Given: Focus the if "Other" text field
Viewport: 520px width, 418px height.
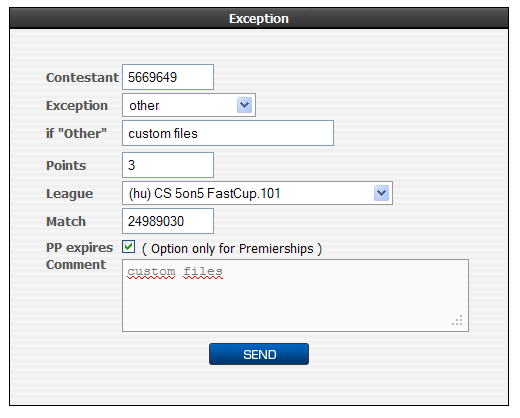Looking at the screenshot, I should (228, 133).
